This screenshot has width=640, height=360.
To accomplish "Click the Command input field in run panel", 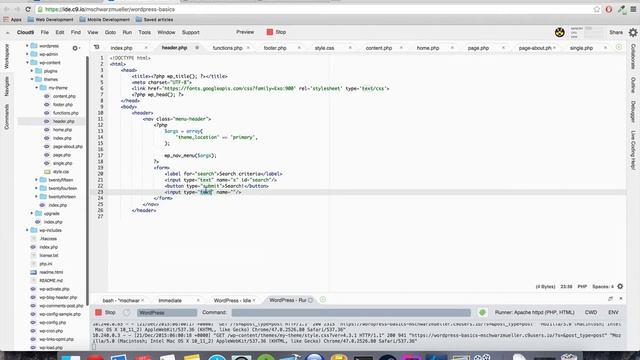I will tap(351, 312).
